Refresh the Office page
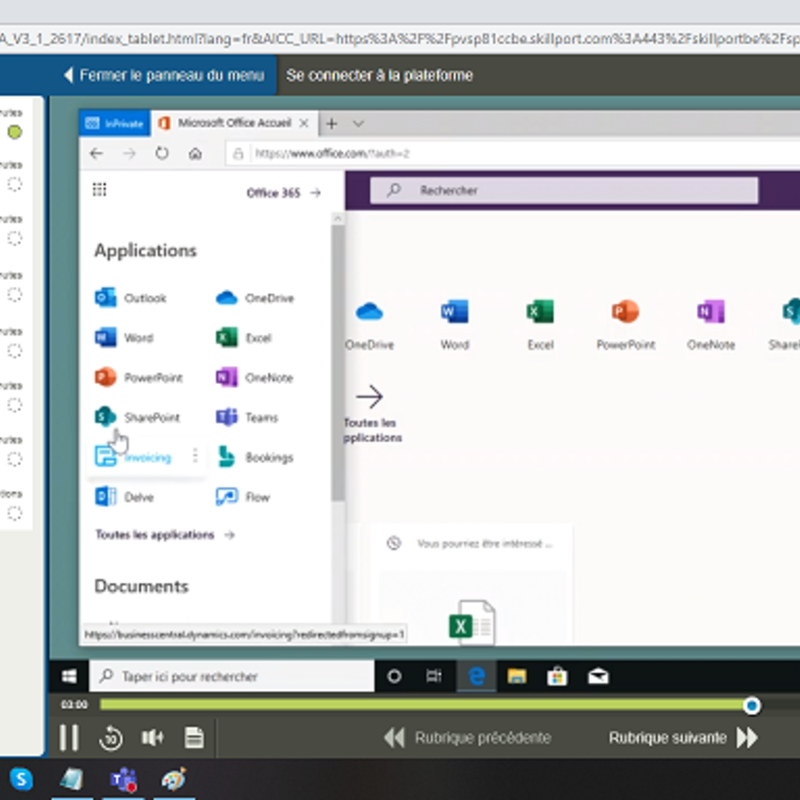800x800 pixels. coord(162,154)
